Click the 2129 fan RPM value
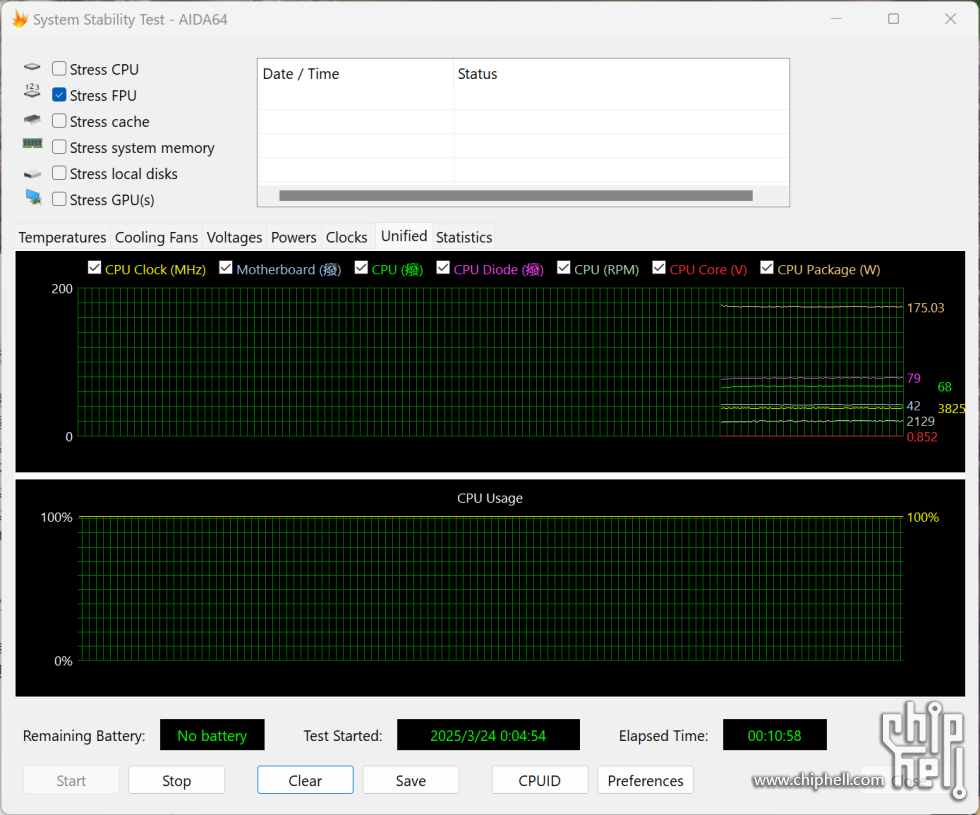The image size is (980, 815). [x=921, y=421]
